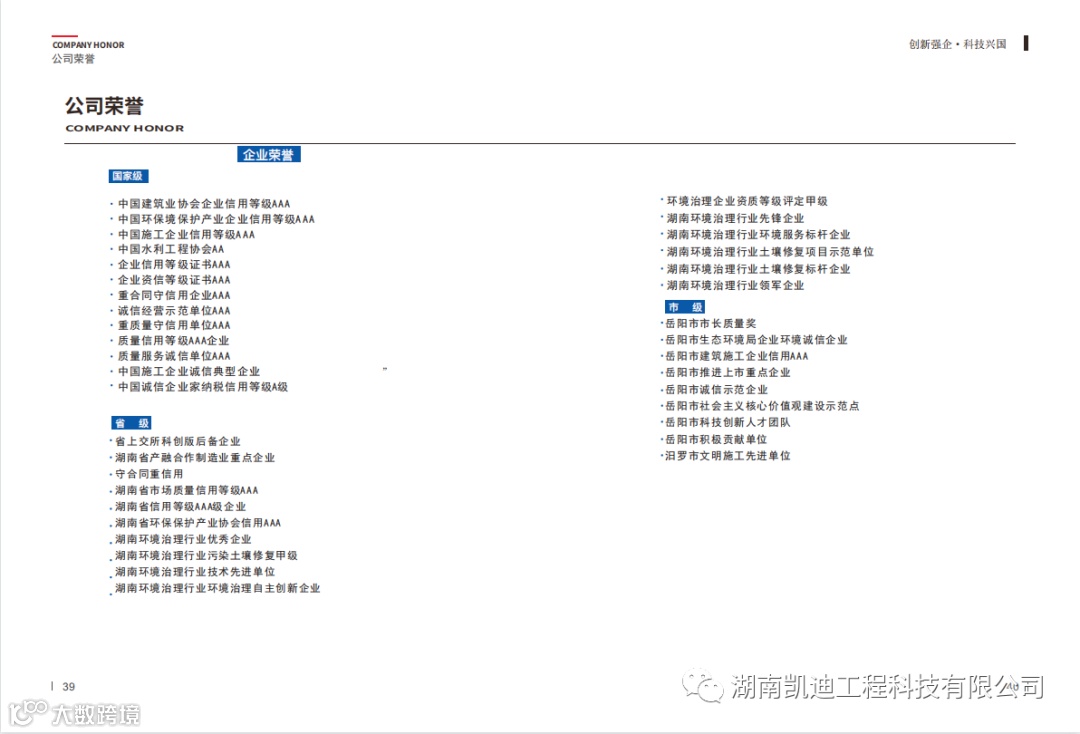Click line 湖南环境治理行业技术先进单位
Screen dimensions: 1080x734
[x=195, y=572]
